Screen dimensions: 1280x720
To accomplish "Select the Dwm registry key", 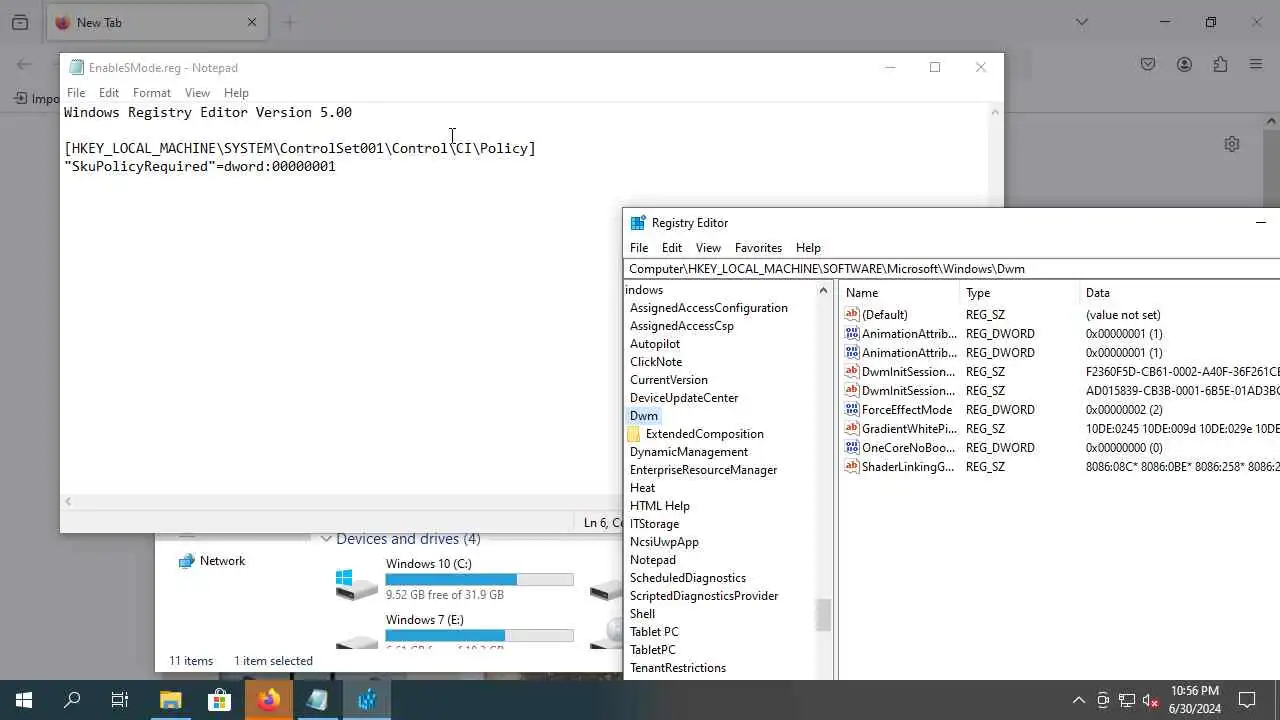I will (x=644, y=416).
